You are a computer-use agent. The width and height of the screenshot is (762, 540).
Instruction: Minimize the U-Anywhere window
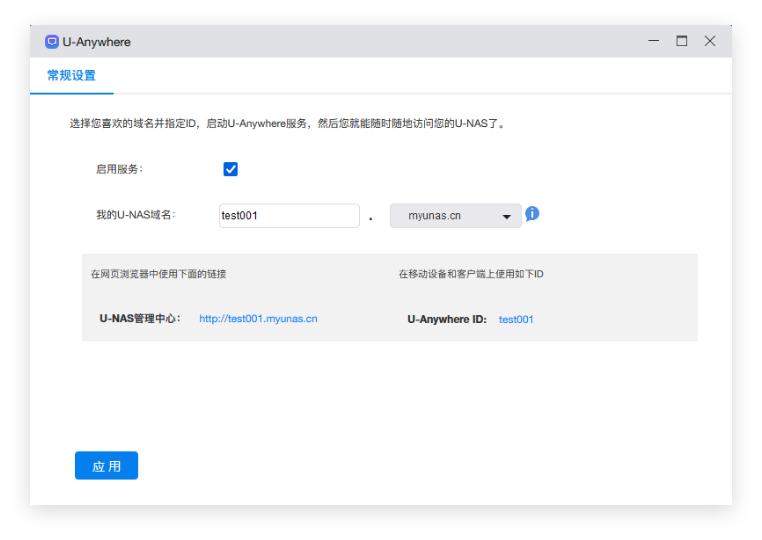pos(653,42)
